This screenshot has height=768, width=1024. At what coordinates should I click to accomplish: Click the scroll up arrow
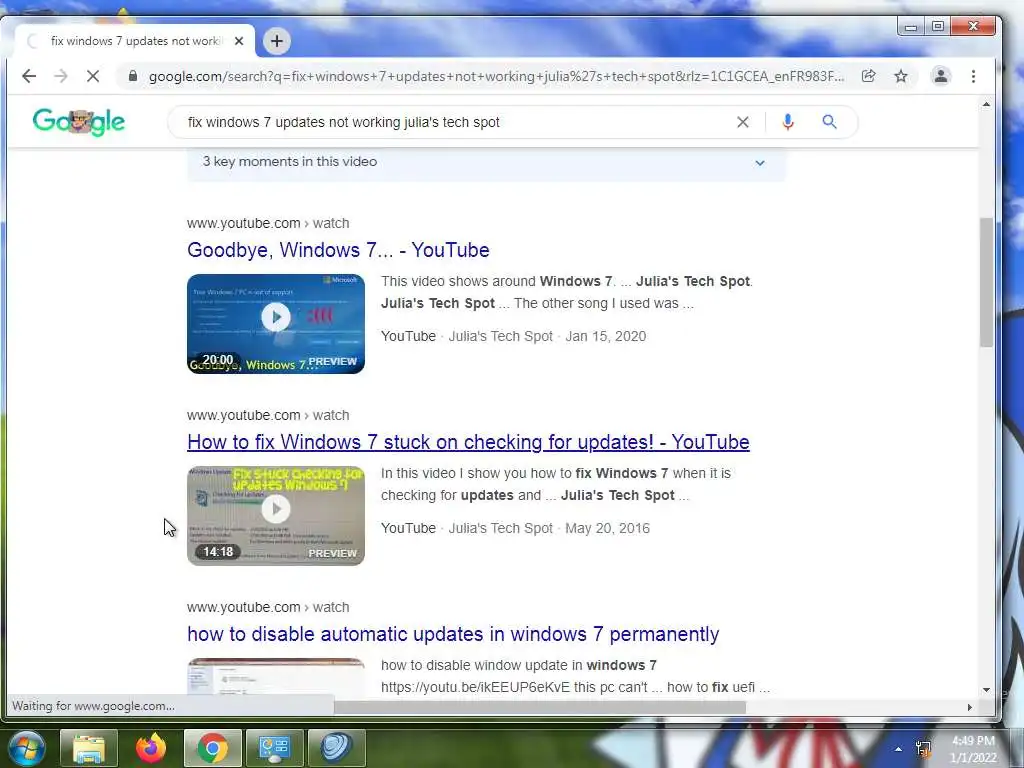pyautogui.click(x=986, y=104)
